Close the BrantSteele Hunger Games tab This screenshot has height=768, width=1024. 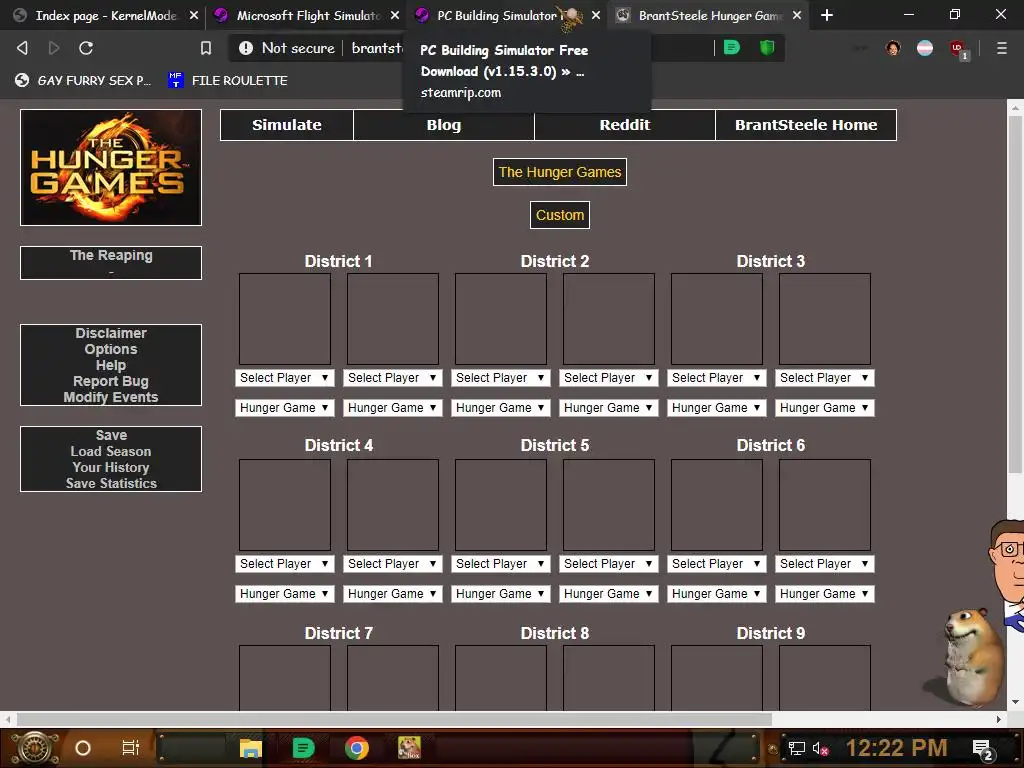[797, 15]
